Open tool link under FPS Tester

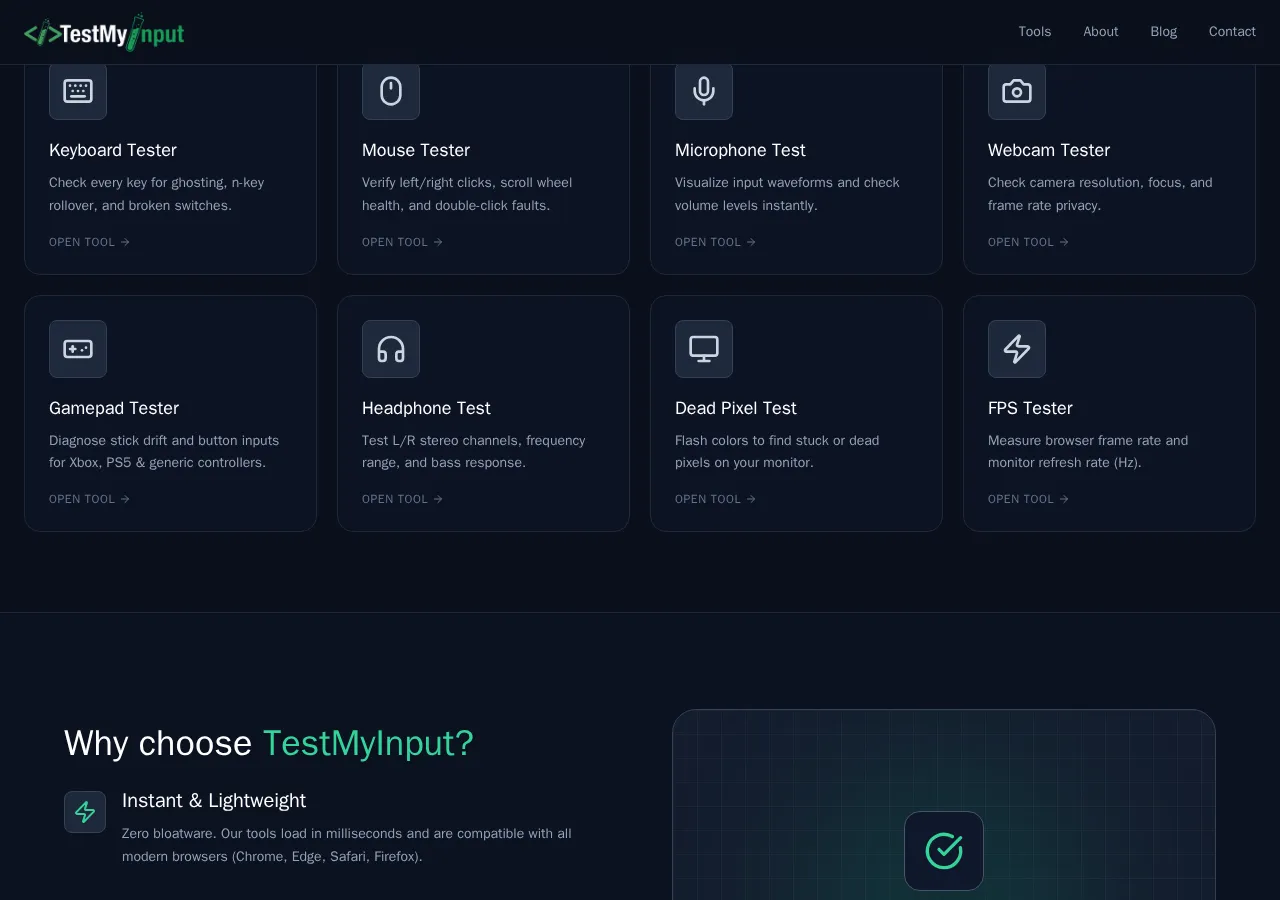[1029, 499]
